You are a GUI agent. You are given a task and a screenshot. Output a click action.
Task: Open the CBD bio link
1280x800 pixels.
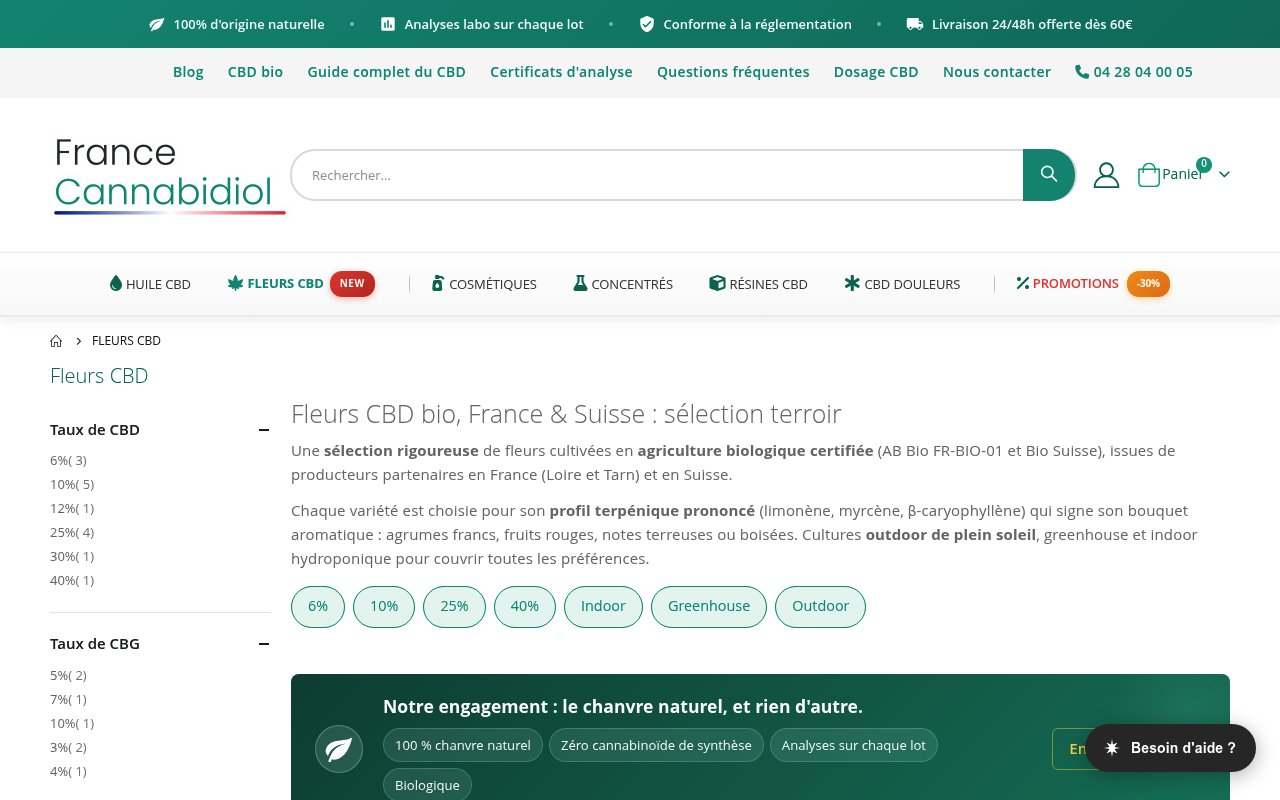[255, 72]
